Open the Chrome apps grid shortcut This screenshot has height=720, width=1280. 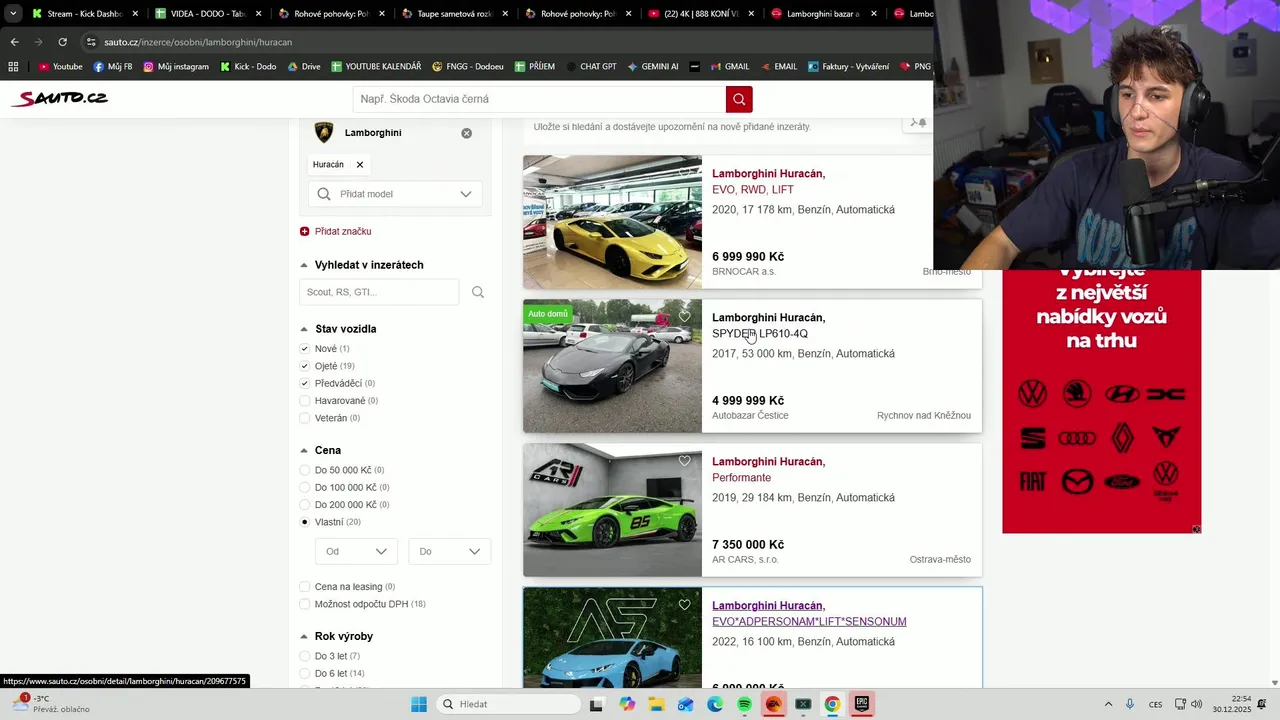[x=13, y=66]
